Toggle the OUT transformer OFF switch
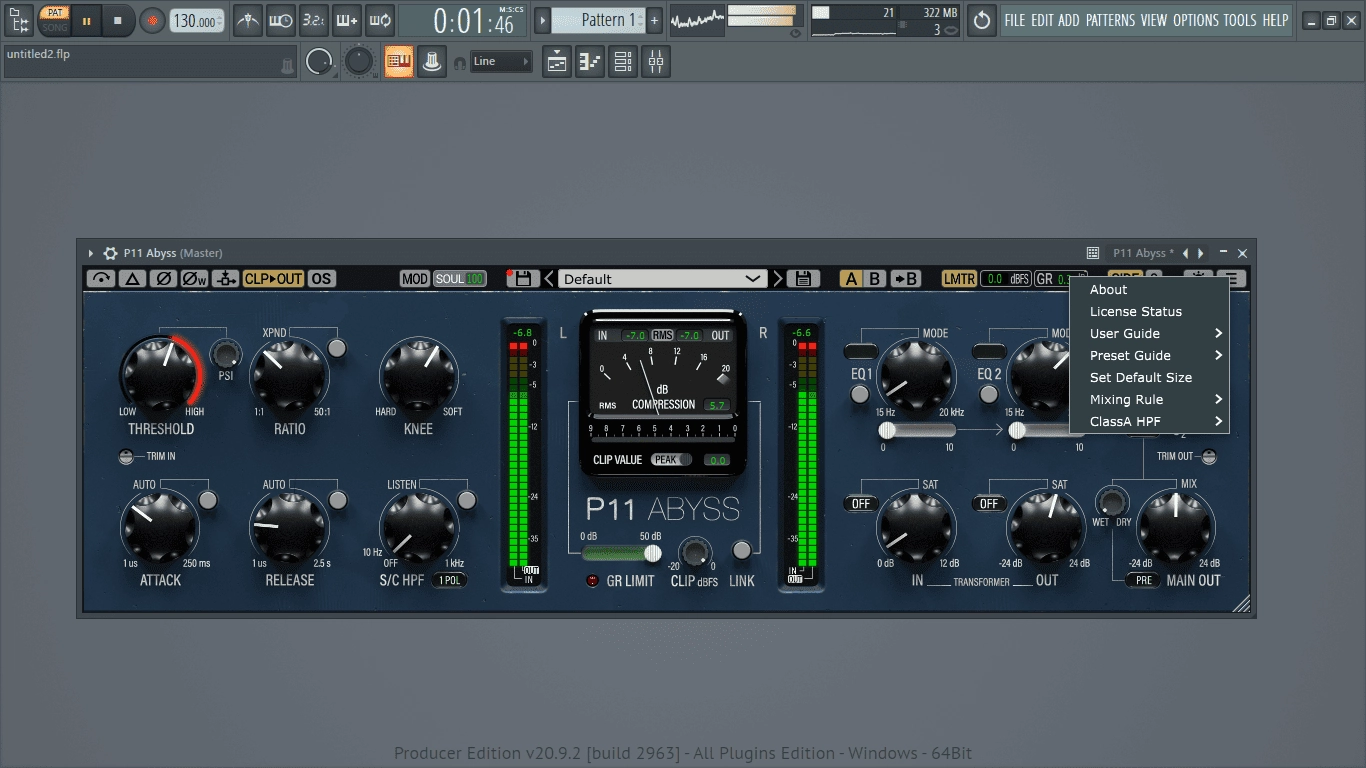This screenshot has height=768, width=1366. coord(989,504)
